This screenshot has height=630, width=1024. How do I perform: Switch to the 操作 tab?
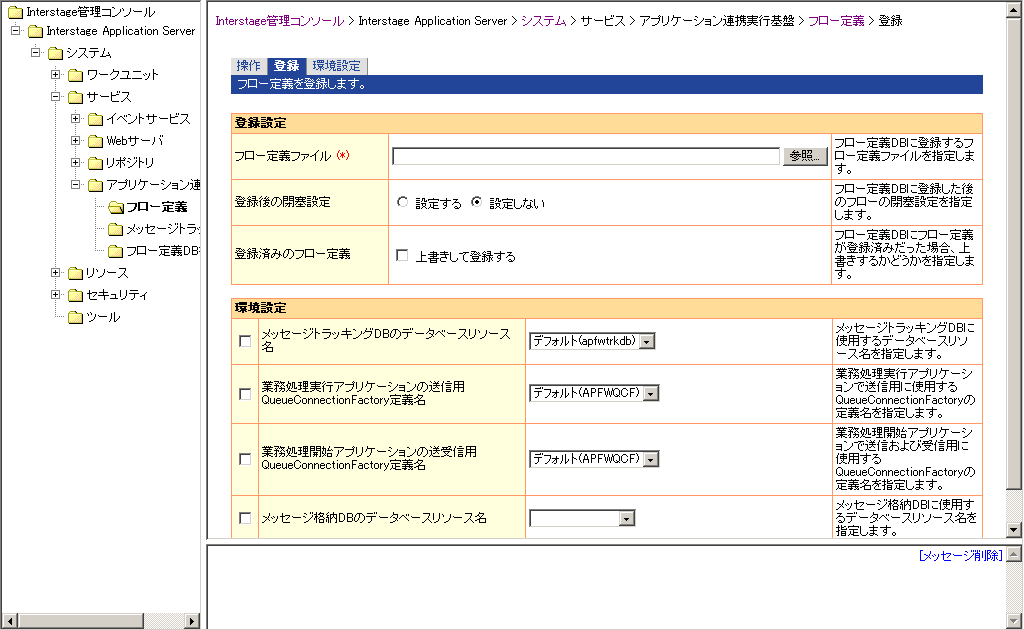coord(249,66)
